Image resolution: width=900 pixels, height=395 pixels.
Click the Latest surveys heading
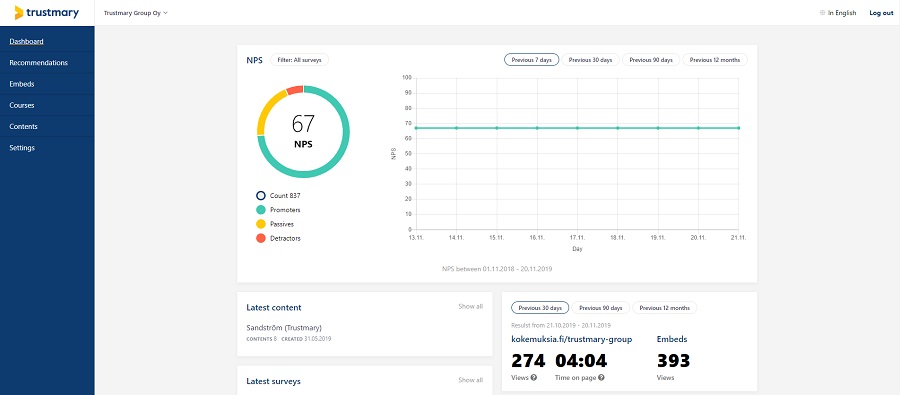click(273, 381)
